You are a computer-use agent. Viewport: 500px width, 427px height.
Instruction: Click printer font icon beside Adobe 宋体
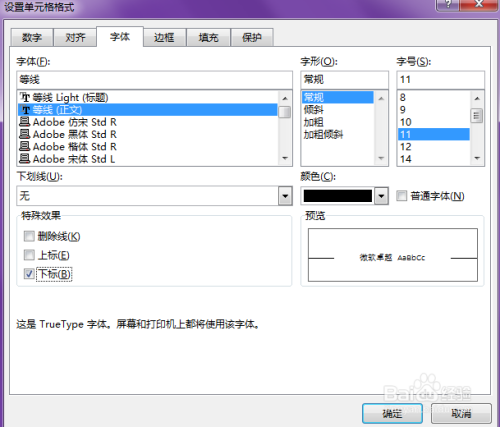coord(25,159)
